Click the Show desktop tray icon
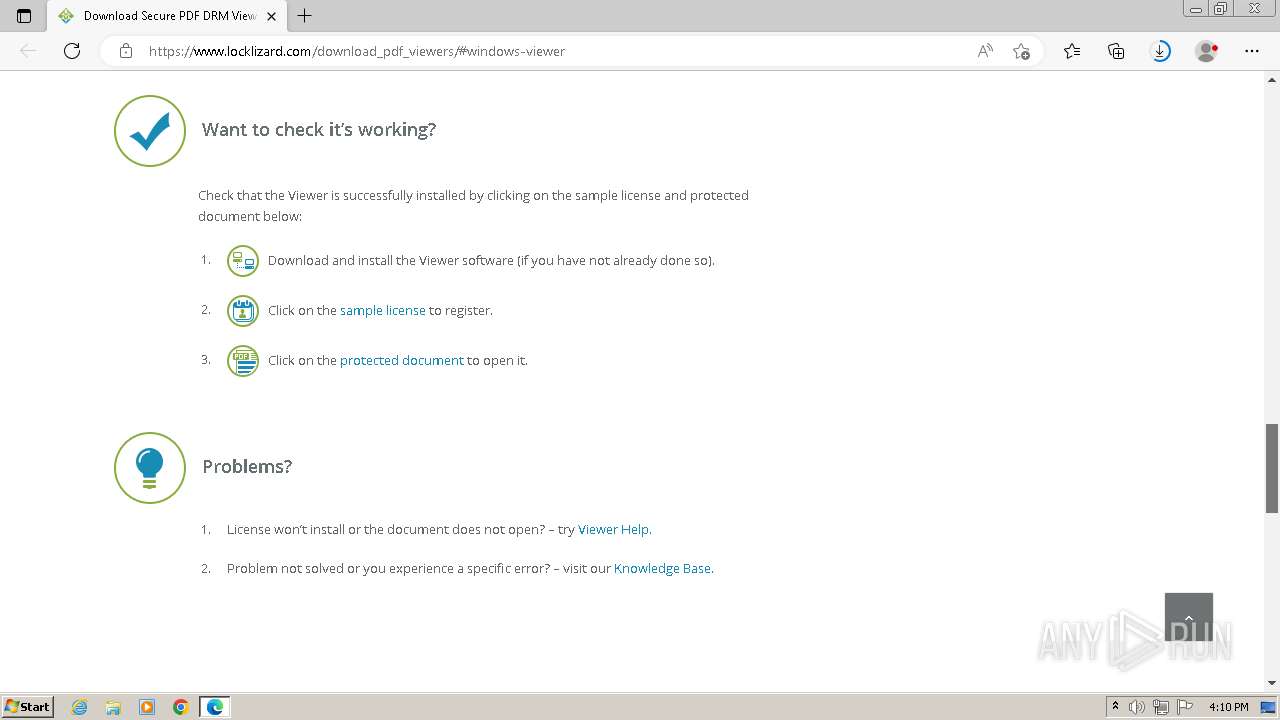 pyautogui.click(x=1268, y=707)
